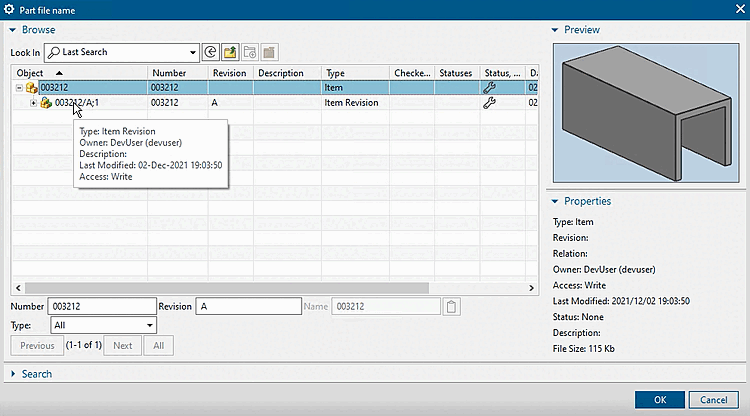Click the disabled Name field showing 003212
Screen dimensions: 750x416
[x=386, y=307]
